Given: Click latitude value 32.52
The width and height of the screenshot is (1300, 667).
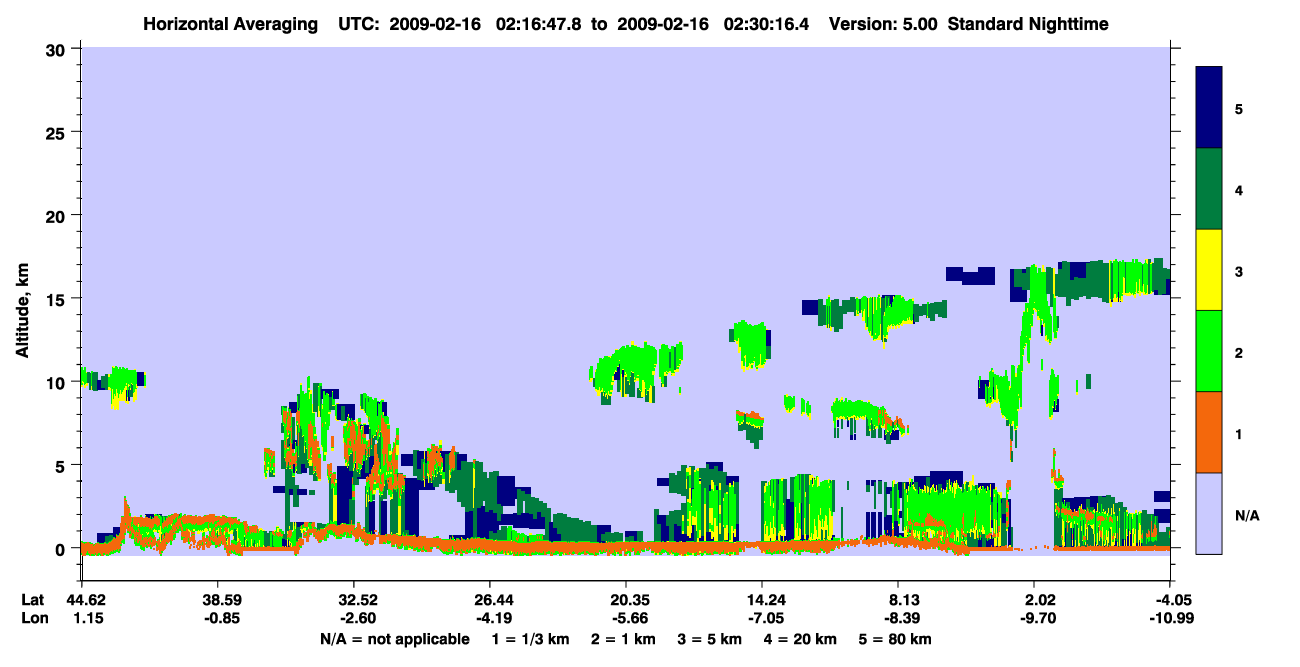Looking at the screenshot, I should [353, 600].
